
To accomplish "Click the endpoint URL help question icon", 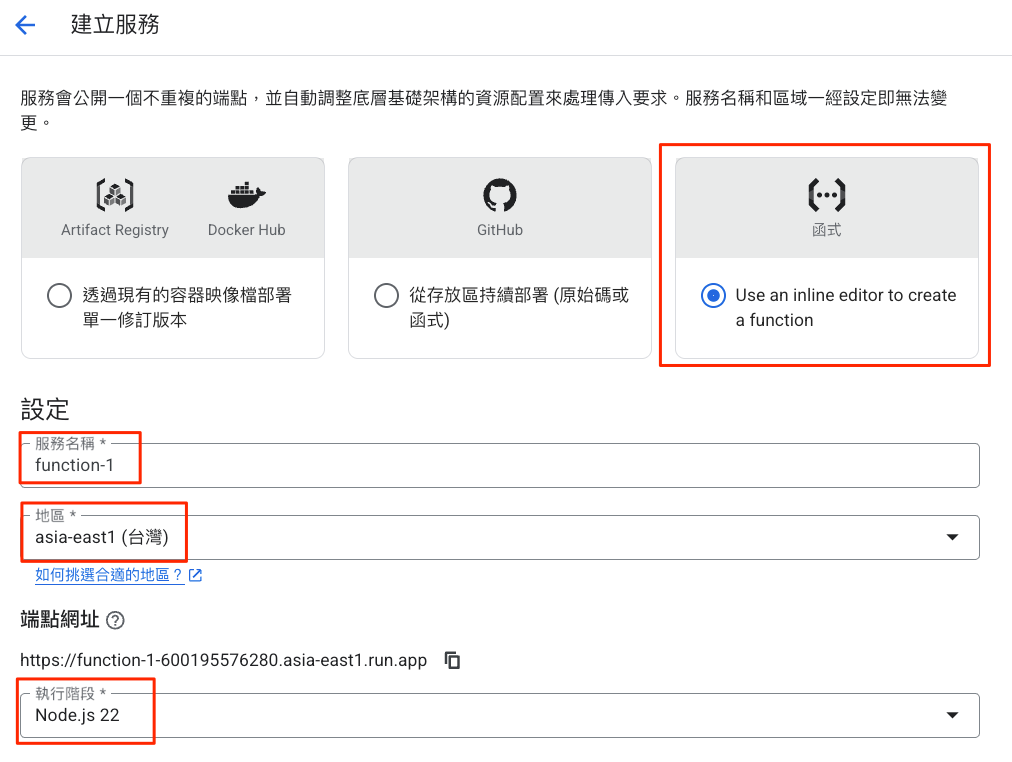I will tap(115, 620).
